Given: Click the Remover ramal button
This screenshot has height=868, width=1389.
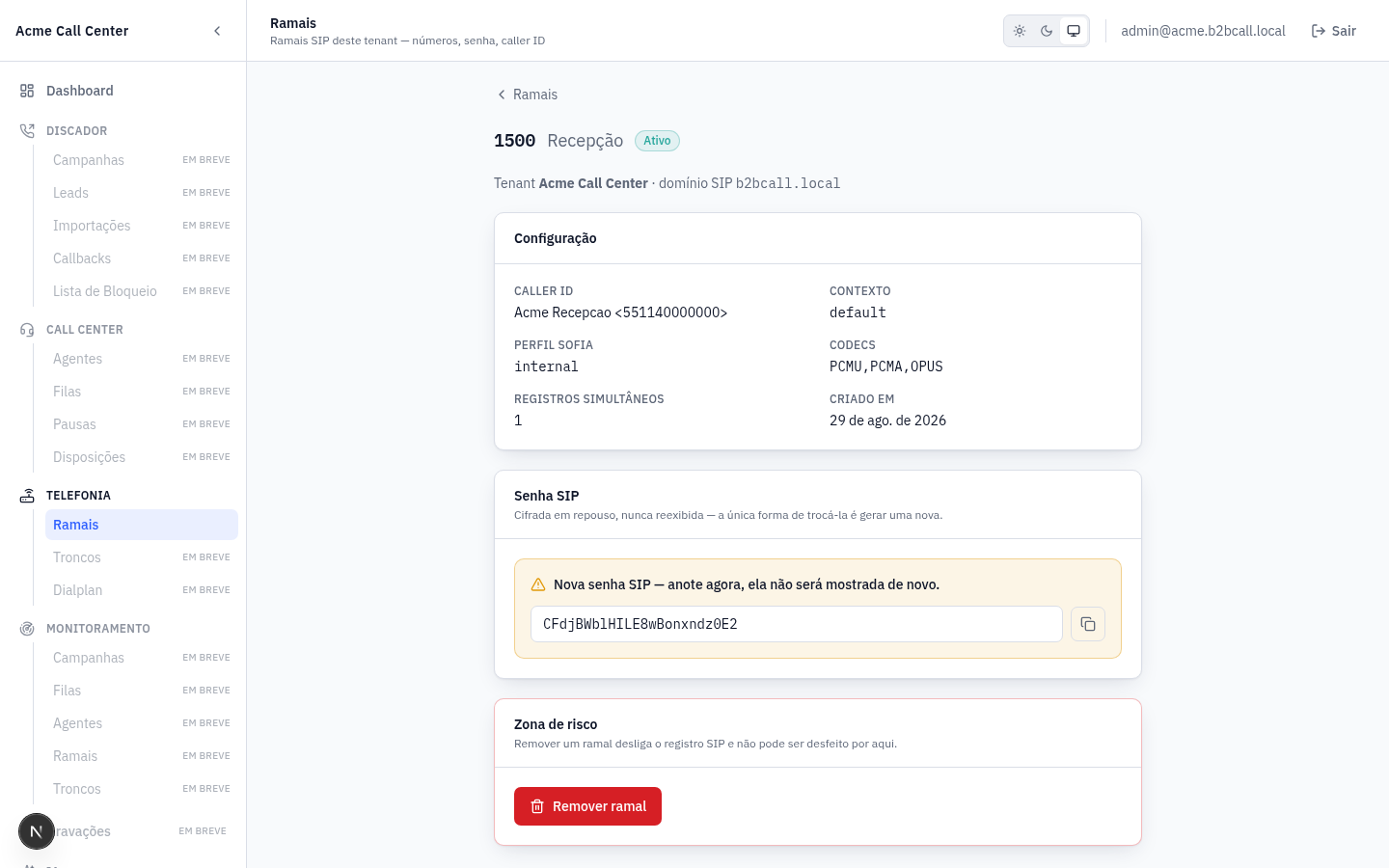Looking at the screenshot, I should pos(587,806).
